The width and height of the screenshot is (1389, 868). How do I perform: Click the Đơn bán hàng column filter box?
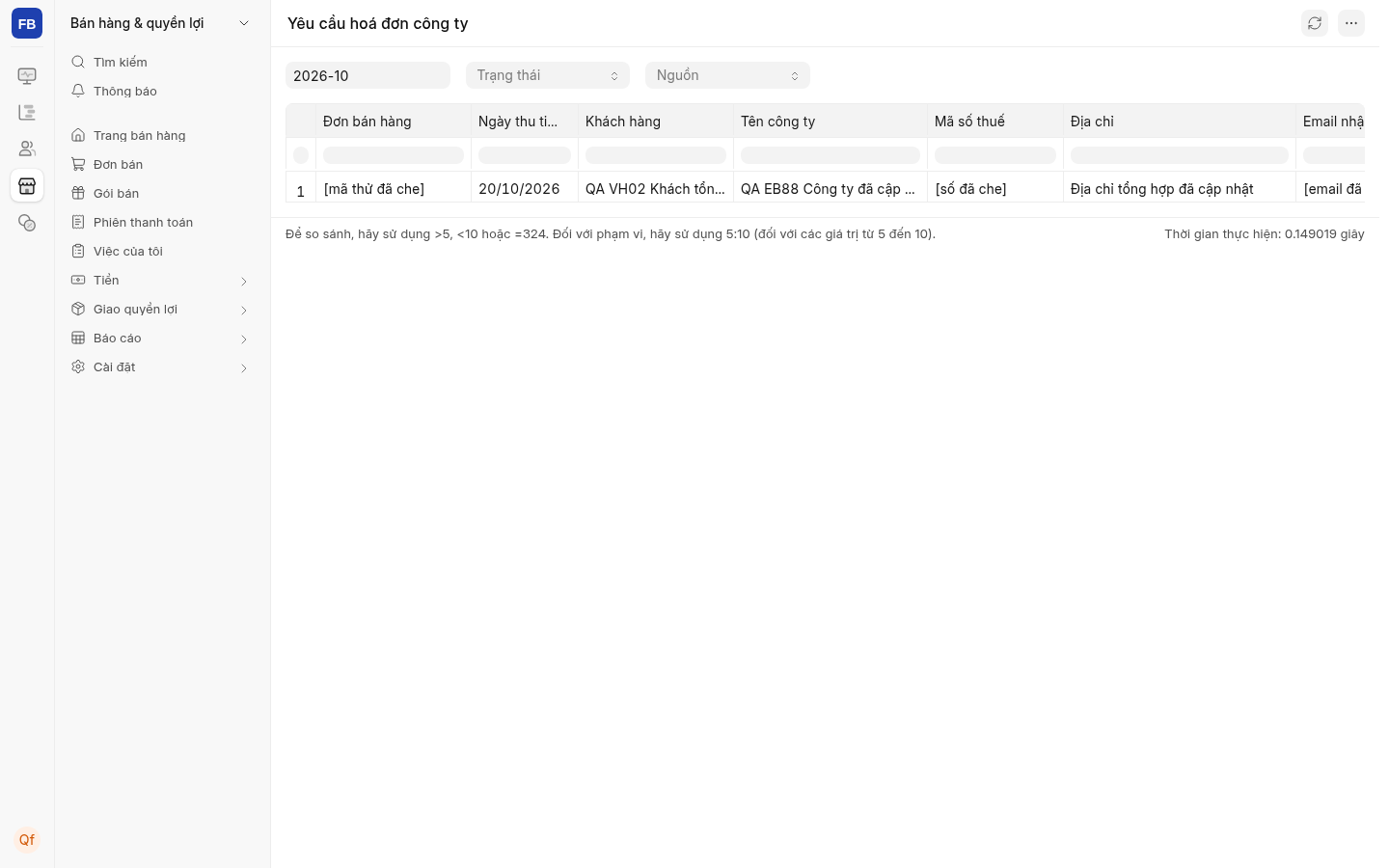394,154
